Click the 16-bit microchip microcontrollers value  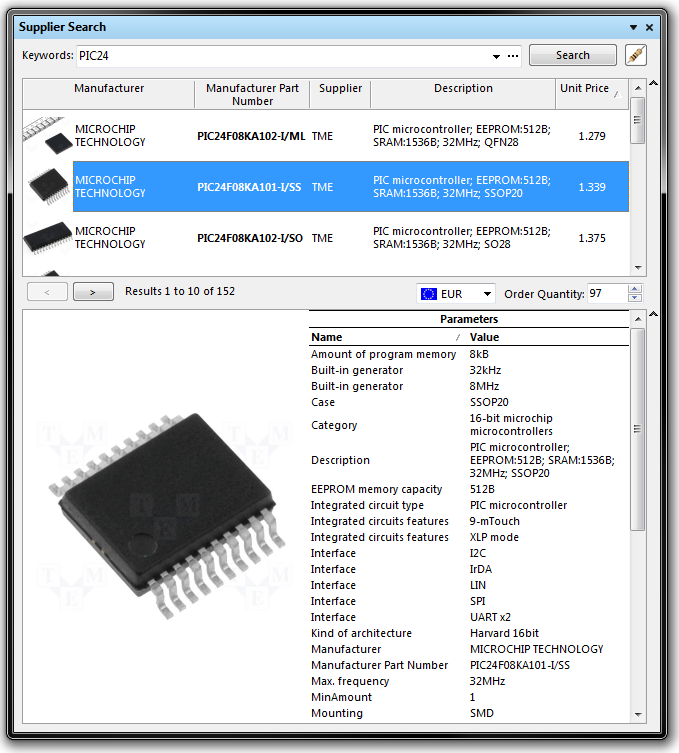(x=511, y=425)
